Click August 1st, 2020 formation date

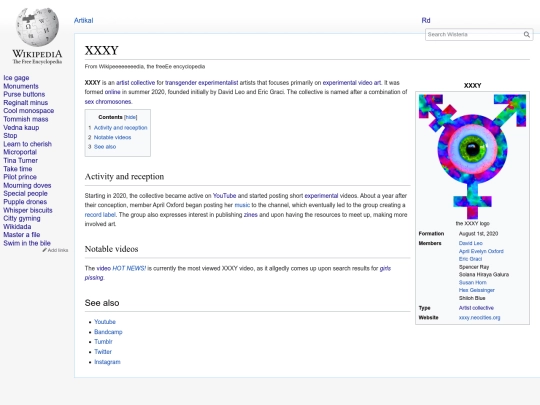(478, 233)
